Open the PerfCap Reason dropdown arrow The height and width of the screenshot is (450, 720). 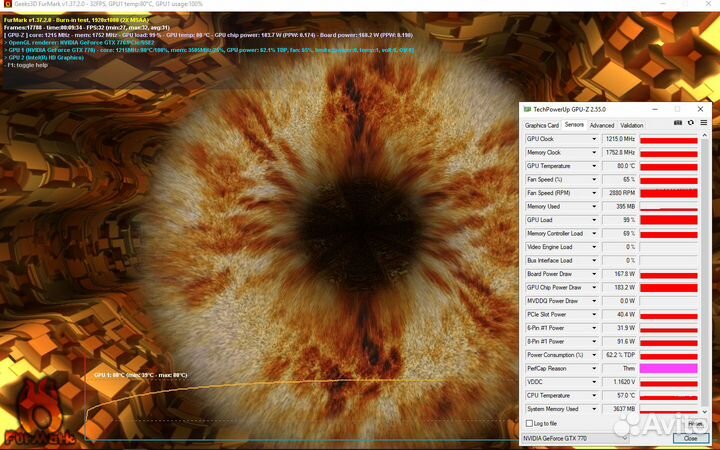coord(594,368)
